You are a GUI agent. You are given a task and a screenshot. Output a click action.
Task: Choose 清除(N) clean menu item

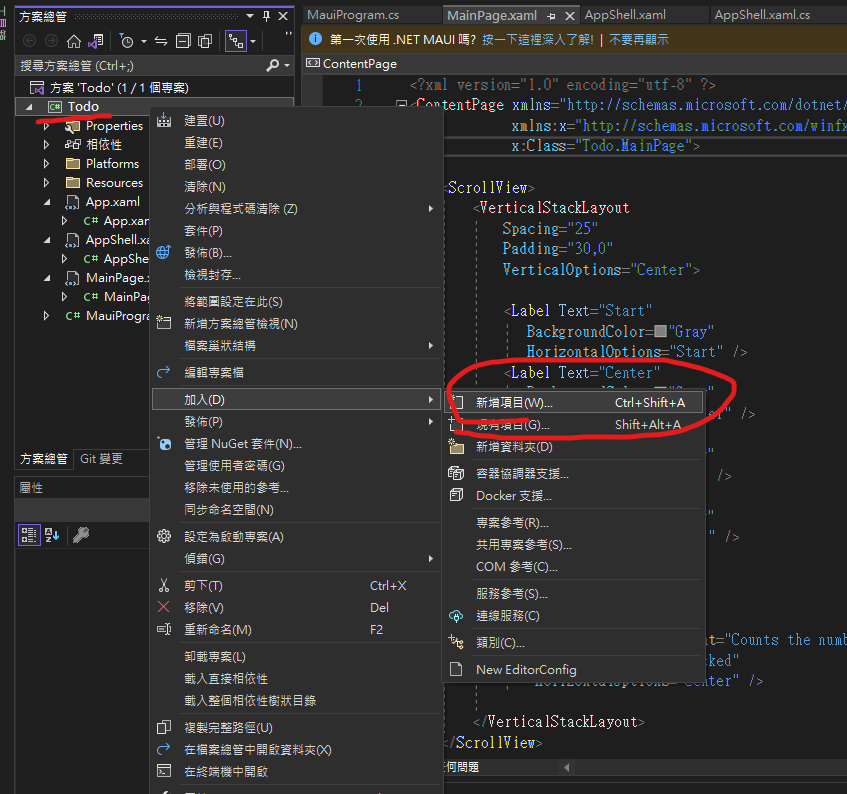296,187
